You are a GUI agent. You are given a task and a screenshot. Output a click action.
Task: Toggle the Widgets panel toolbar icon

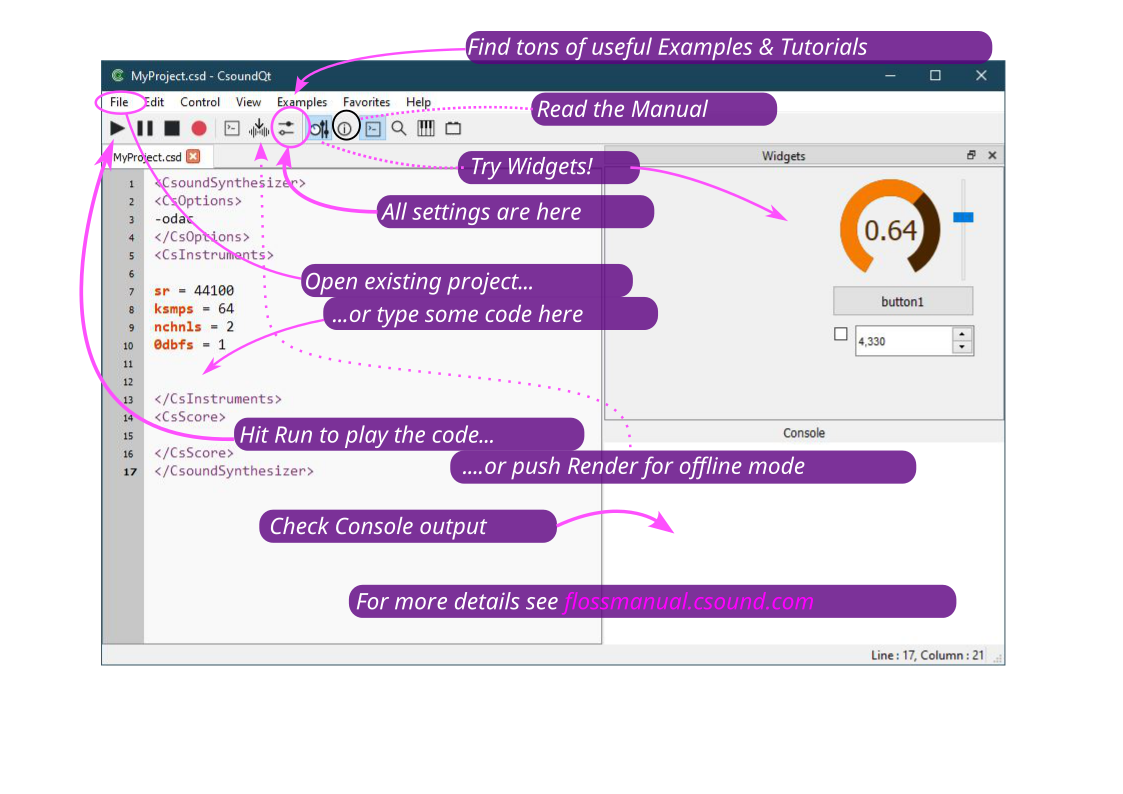[319, 129]
